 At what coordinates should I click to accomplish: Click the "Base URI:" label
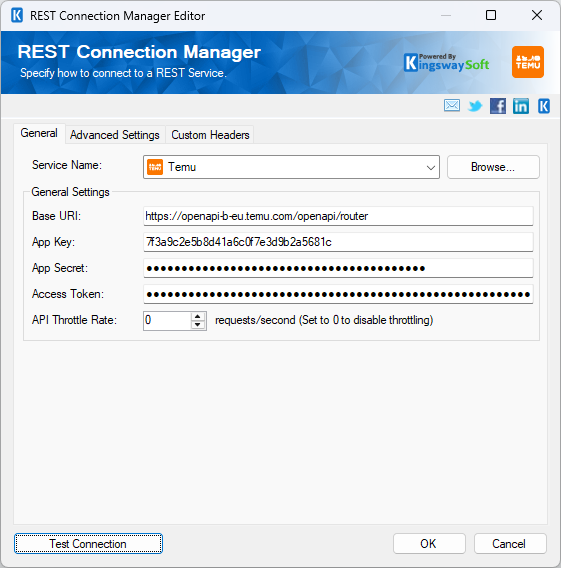[x=56, y=216]
